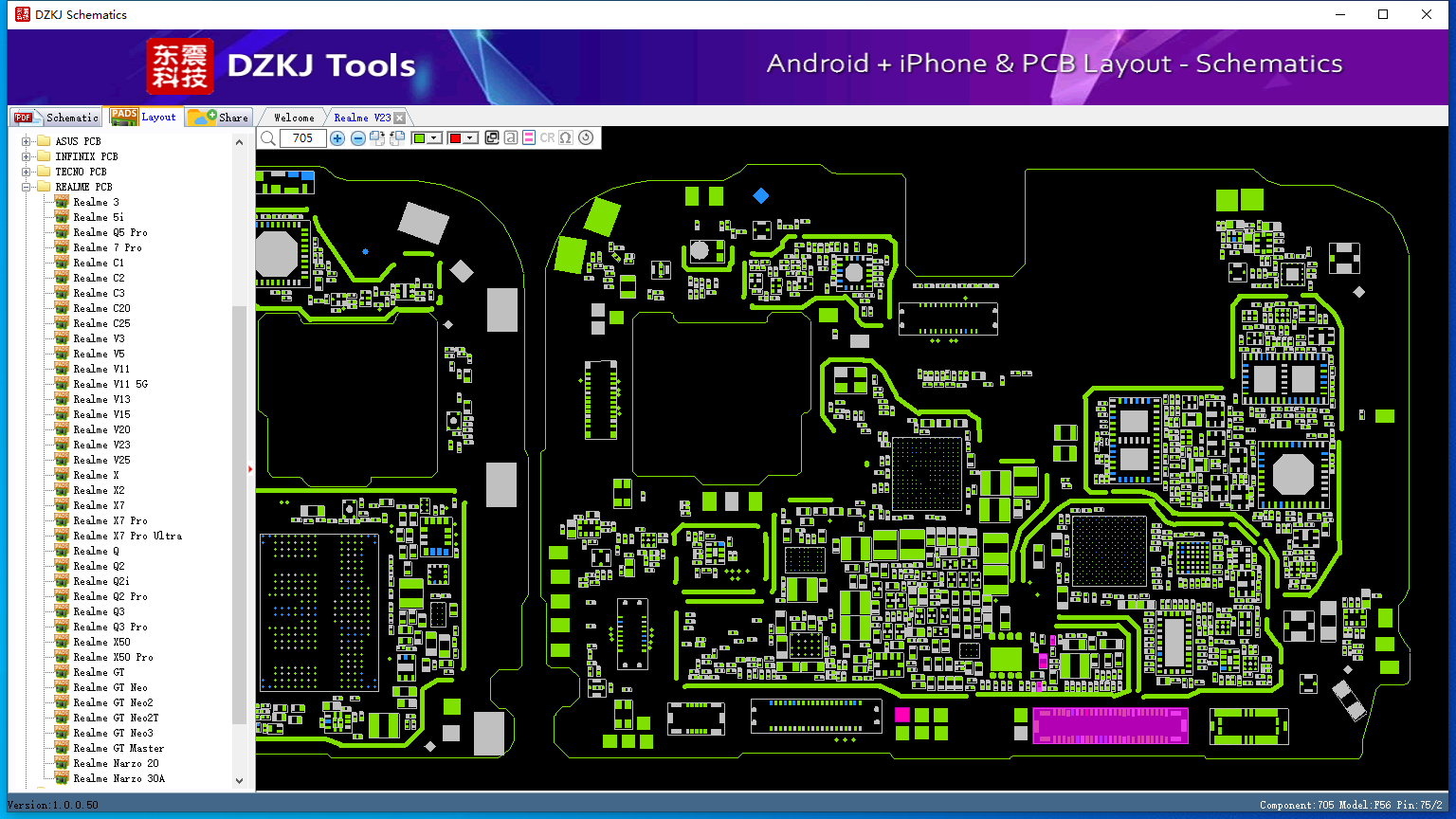1456x819 pixels.
Task: Open "Realme V5" from the list
Action: [99, 354]
